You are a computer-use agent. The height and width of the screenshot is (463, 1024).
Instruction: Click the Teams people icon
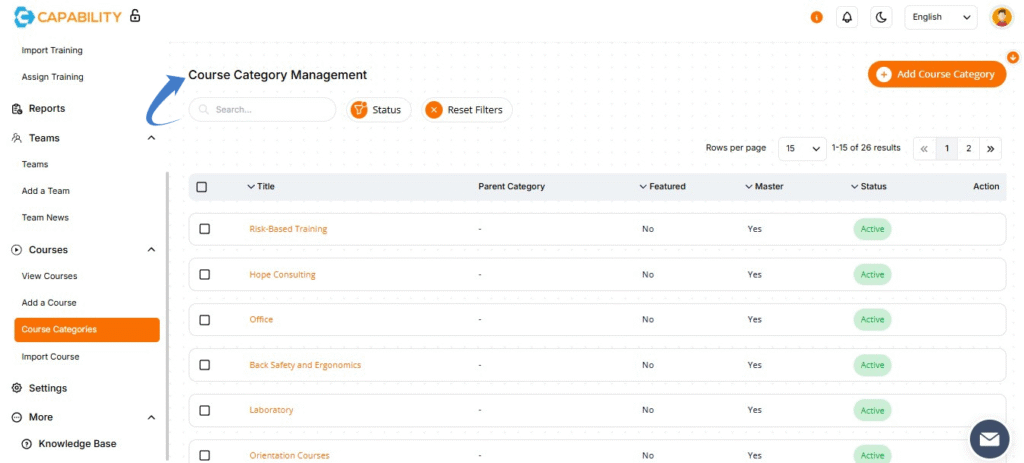tap(18, 138)
